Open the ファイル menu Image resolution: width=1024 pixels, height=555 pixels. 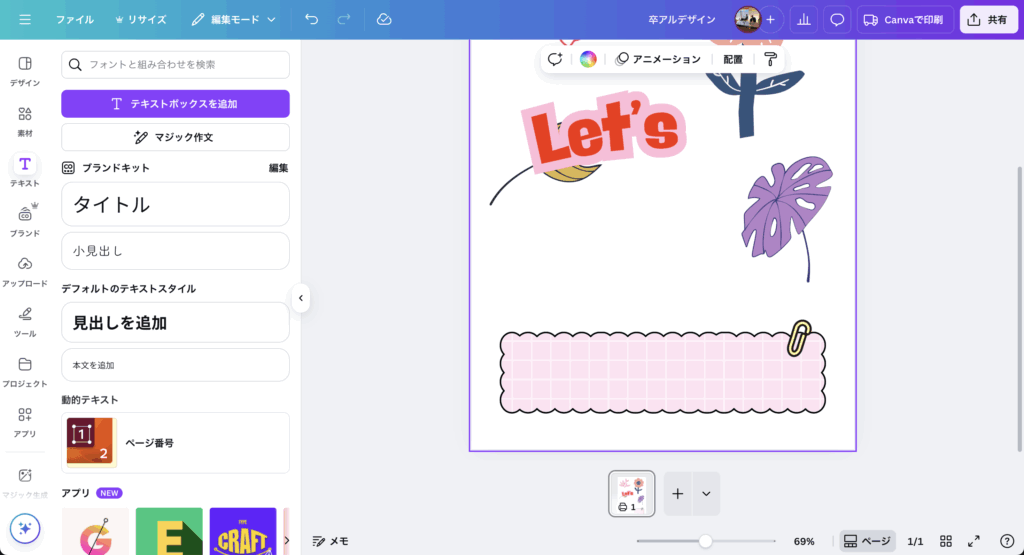75,19
